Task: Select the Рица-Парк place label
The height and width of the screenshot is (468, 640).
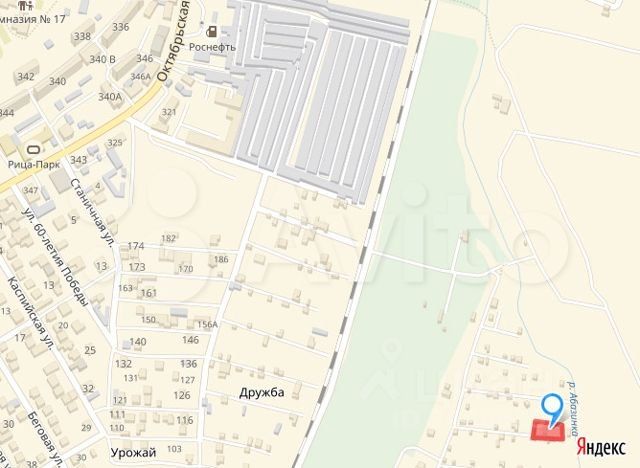Action: (x=34, y=164)
